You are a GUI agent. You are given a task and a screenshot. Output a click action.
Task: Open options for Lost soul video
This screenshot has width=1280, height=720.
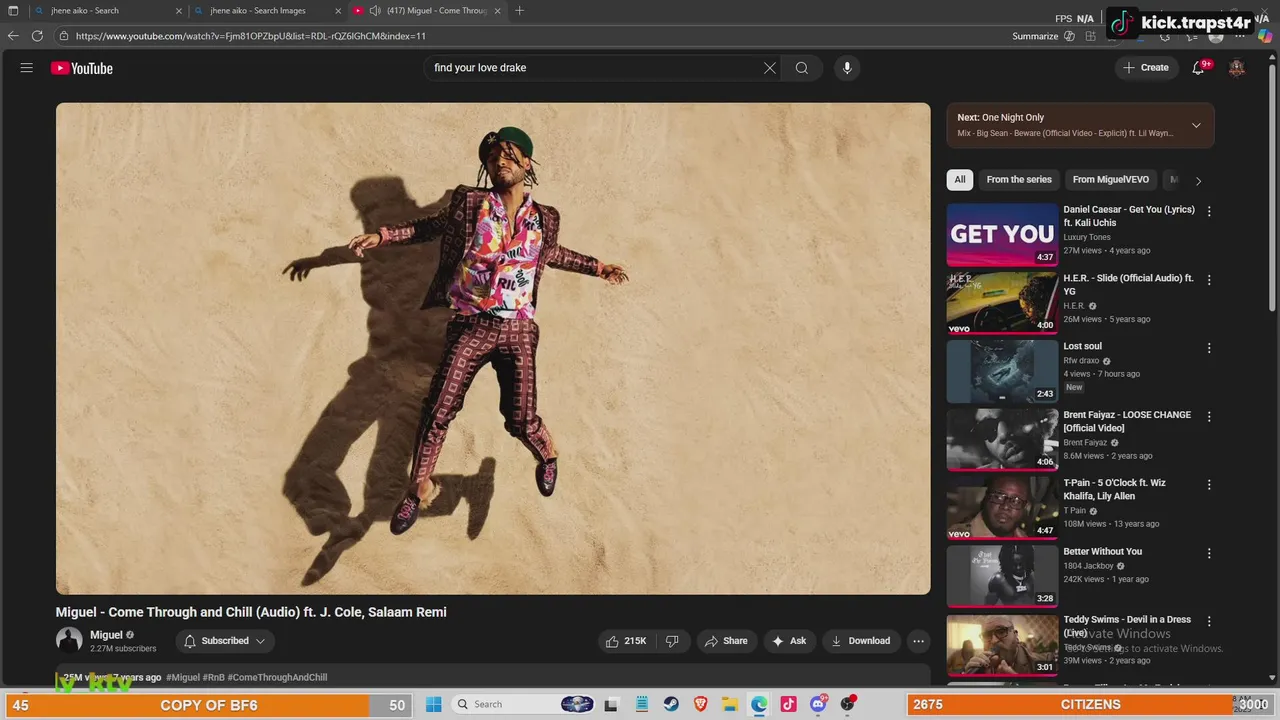(1209, 348)
